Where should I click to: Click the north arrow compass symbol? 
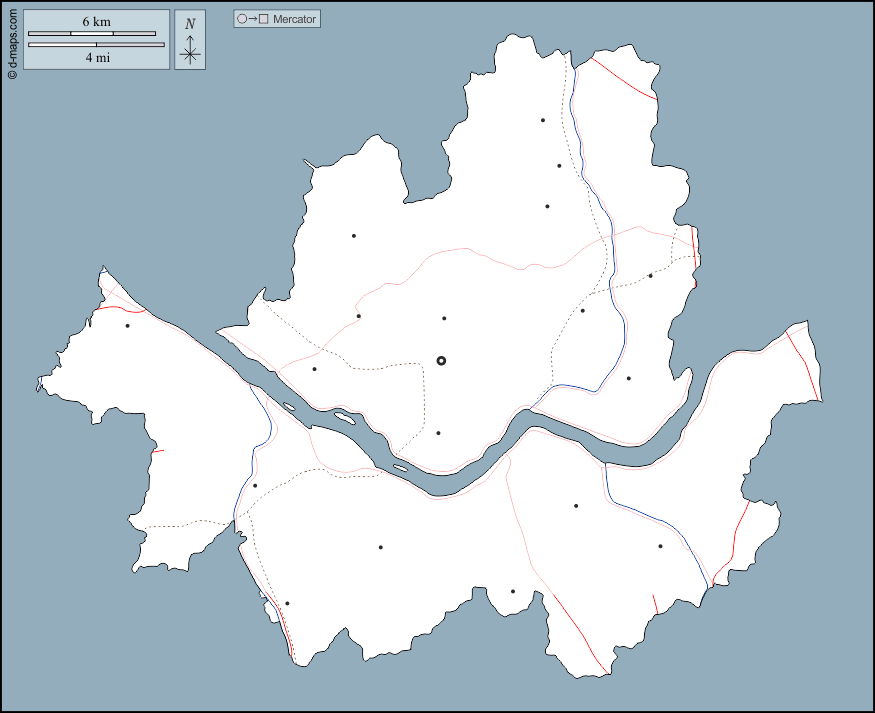coord(190,52)
